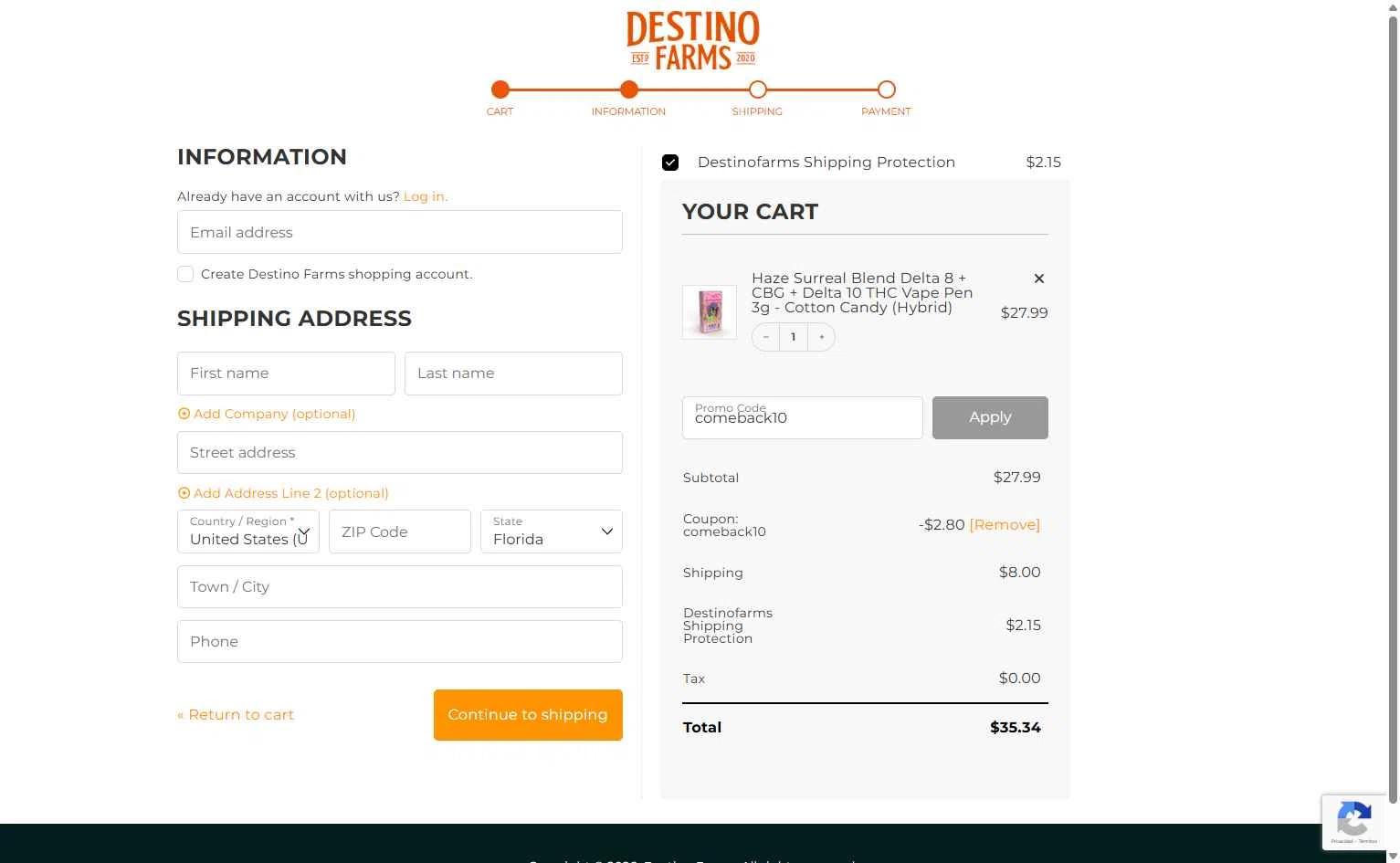Focus the Last name field
The width and height of the screenshot is (1400, 863).
[513, 374]
